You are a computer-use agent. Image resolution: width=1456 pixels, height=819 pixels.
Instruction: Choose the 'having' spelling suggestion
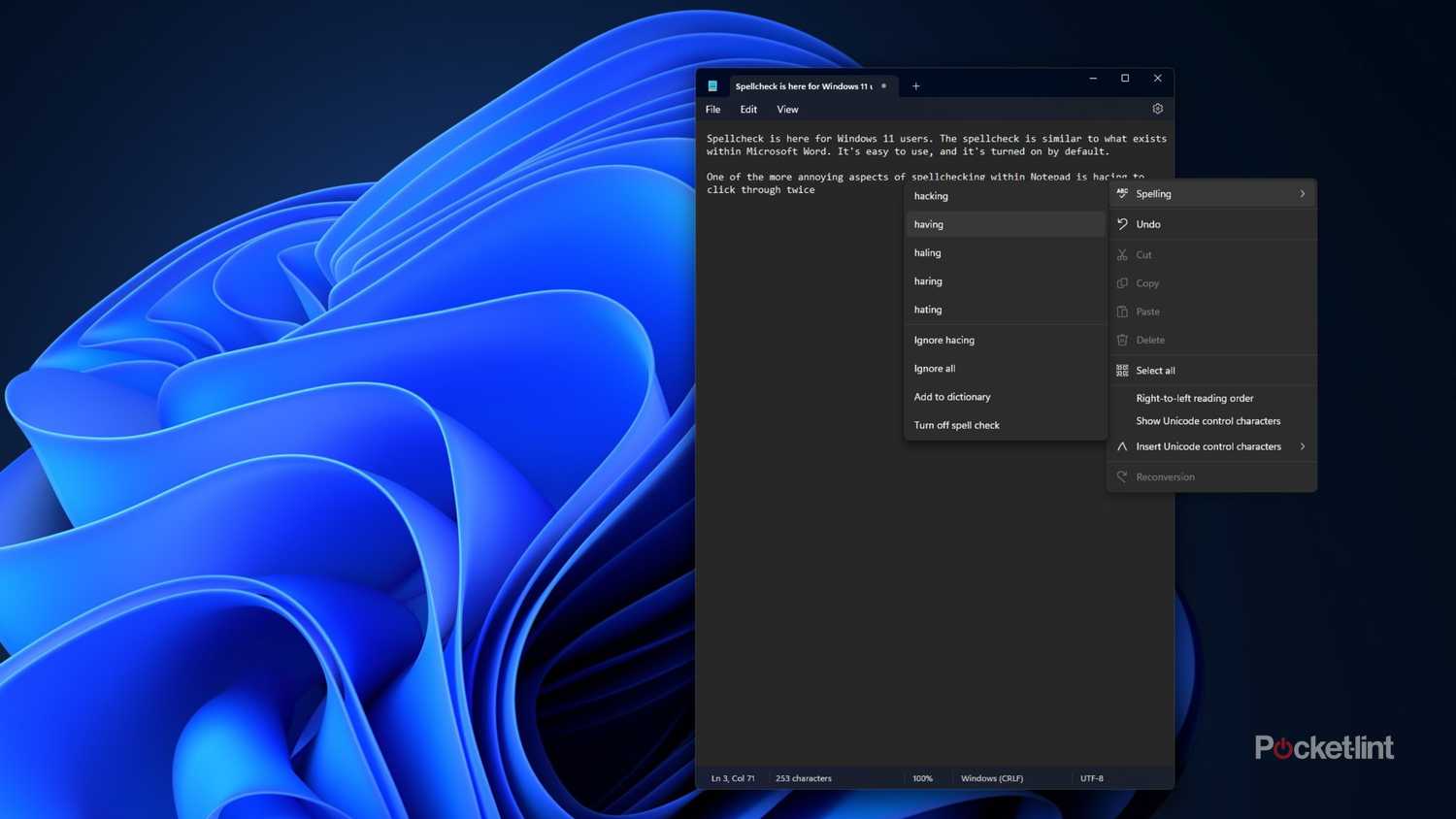pyautogui.click(x=929, y=224)
